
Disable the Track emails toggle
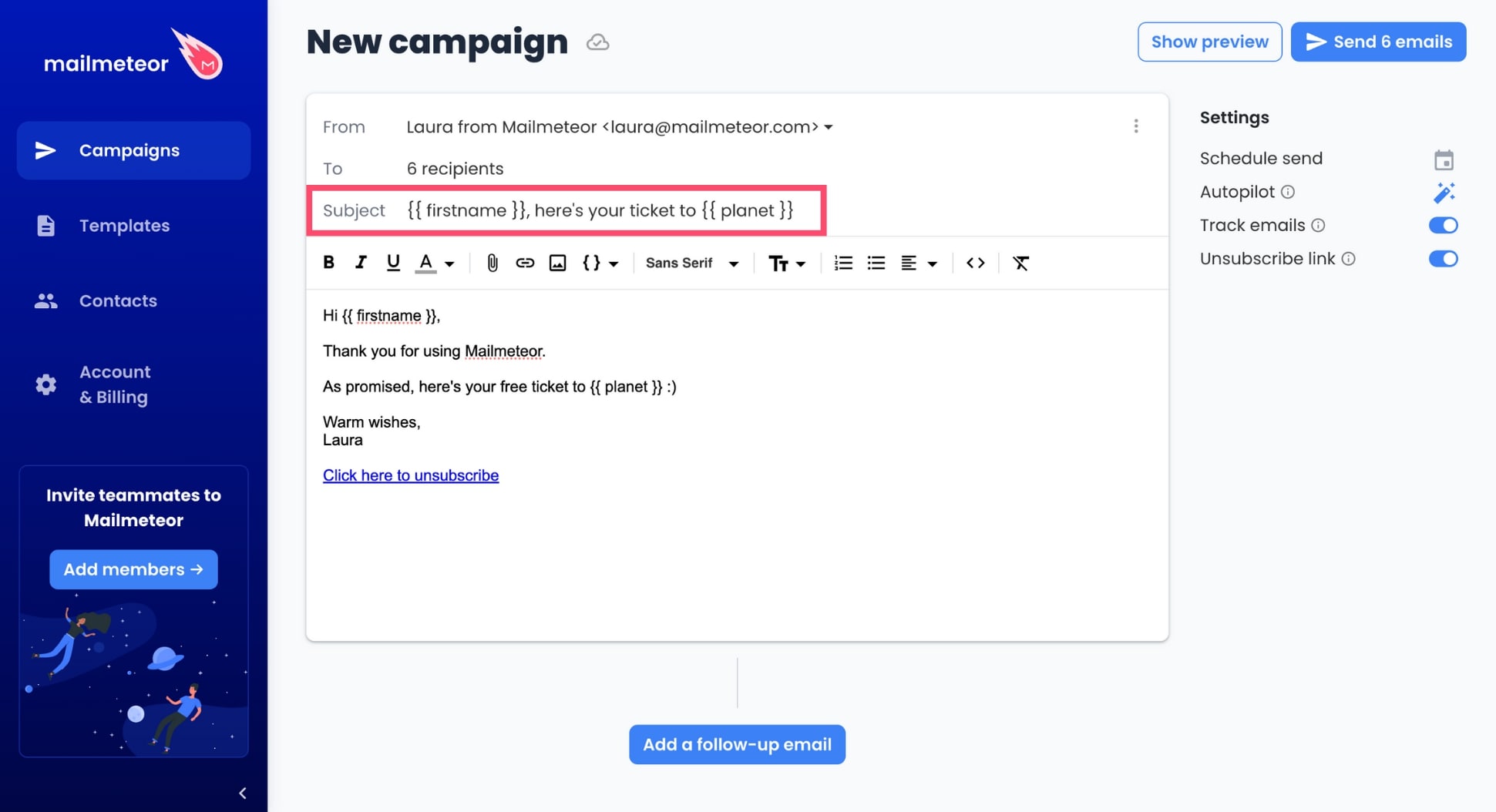pyautogui.click(x=1443, y=225)
